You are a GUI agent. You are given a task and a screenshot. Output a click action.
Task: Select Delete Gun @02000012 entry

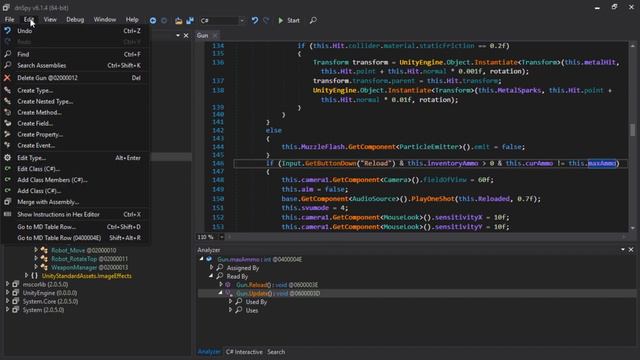74,78
